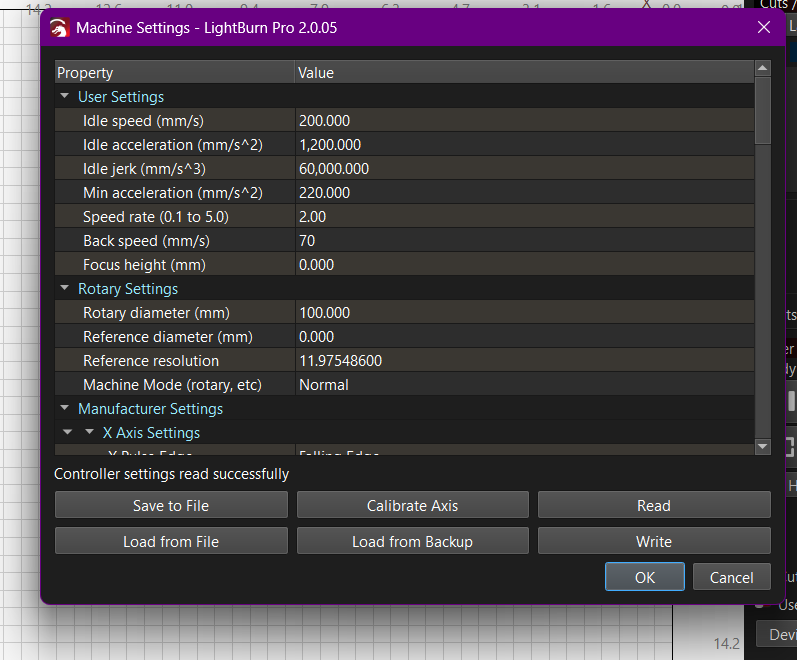Write settings to the controller
This screenshot has width=797, height=660.
pos(654,541)
